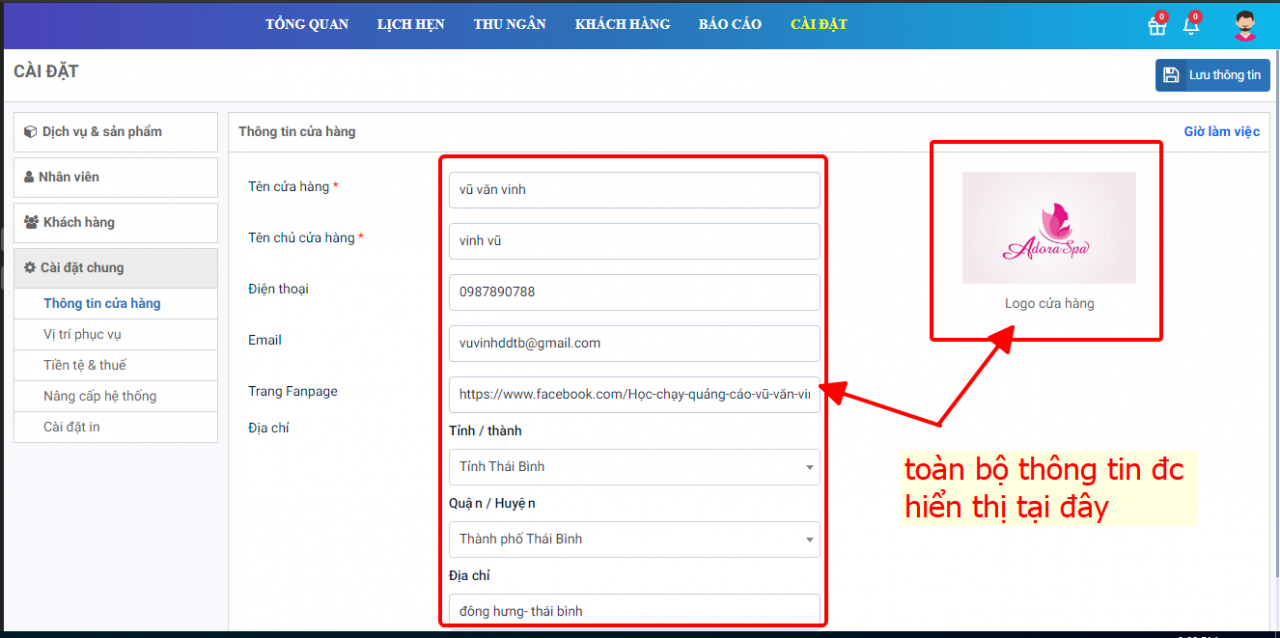Open the notification bell icon
Screen dimensions: 1280x638
tap(1191, 26)
